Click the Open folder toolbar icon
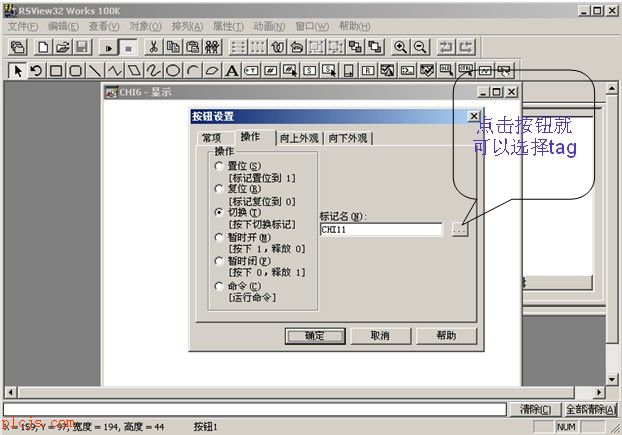This screenshot has height=435, width=622. [63, 48]
